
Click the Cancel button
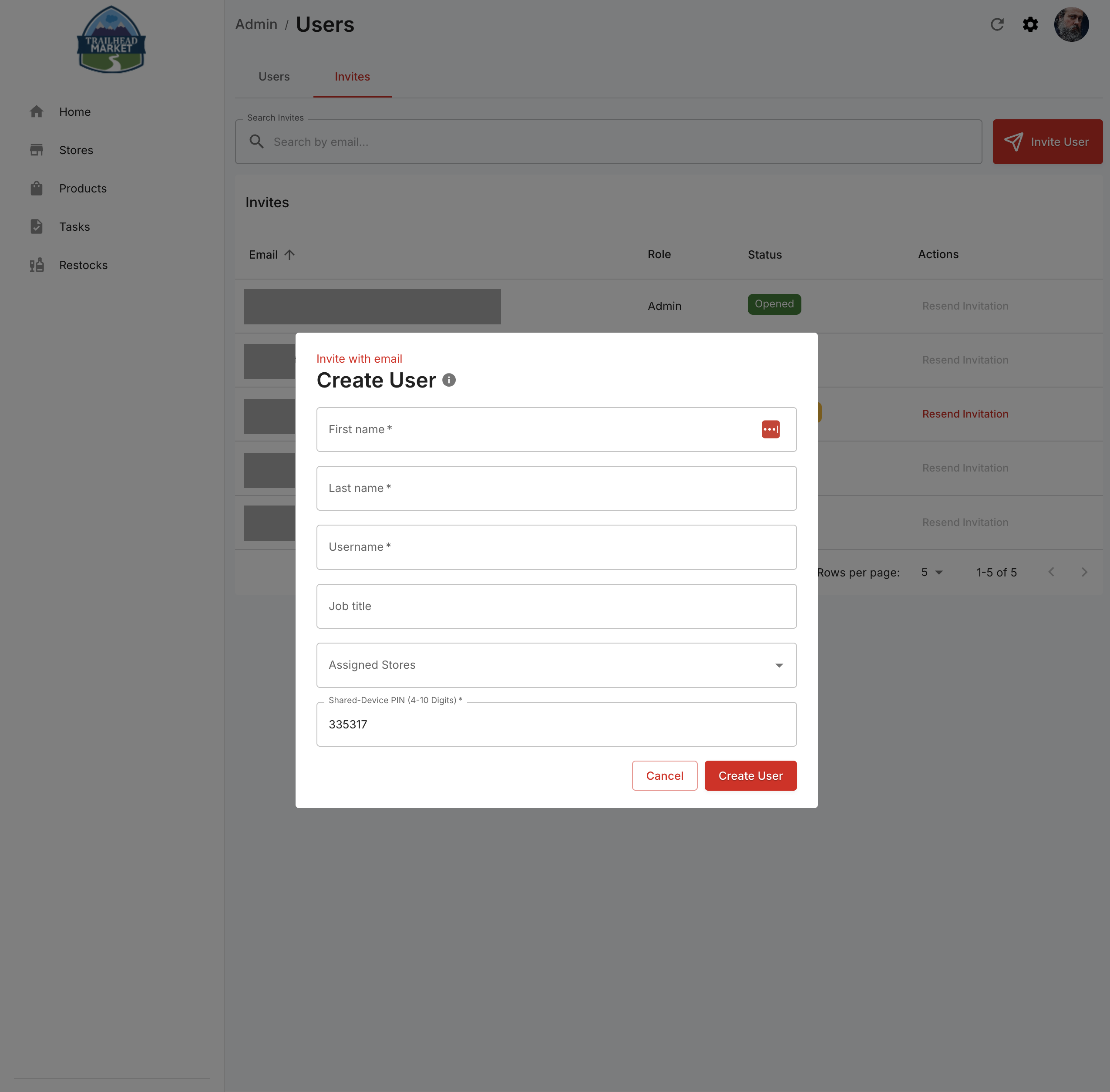click(665, 775)
